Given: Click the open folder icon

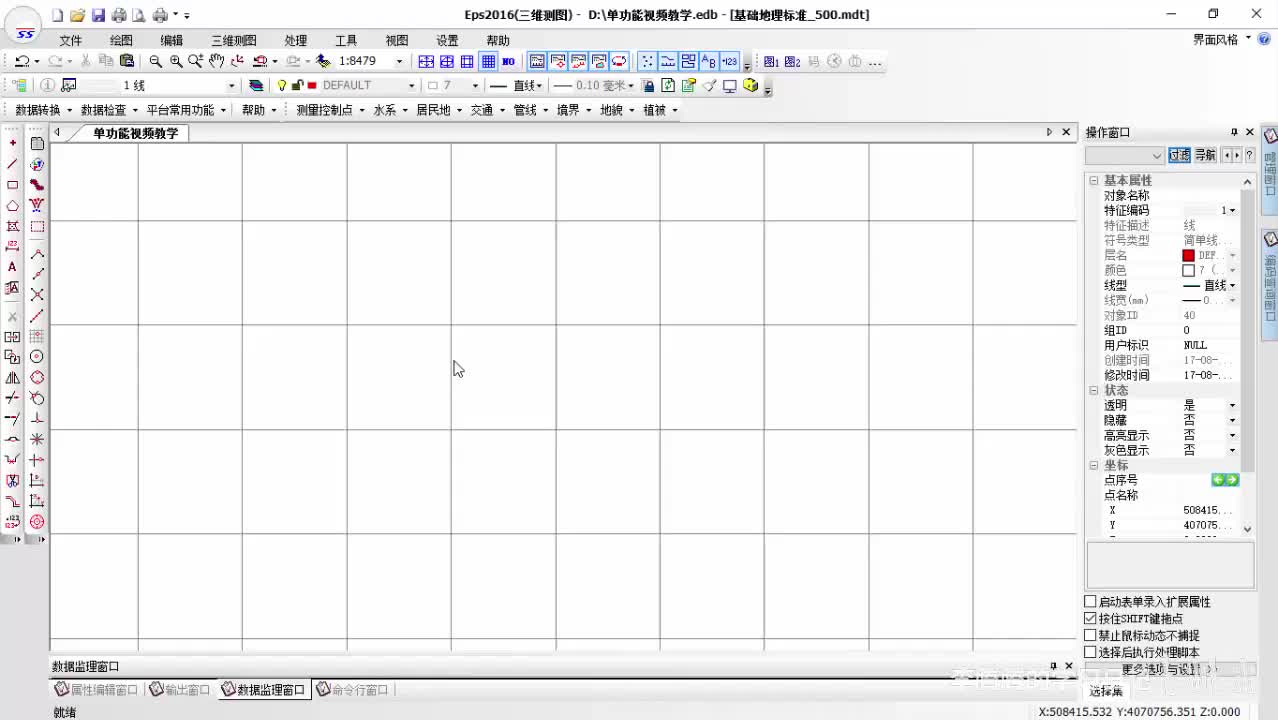Looking at the screenshot, I should click(78, 15).
